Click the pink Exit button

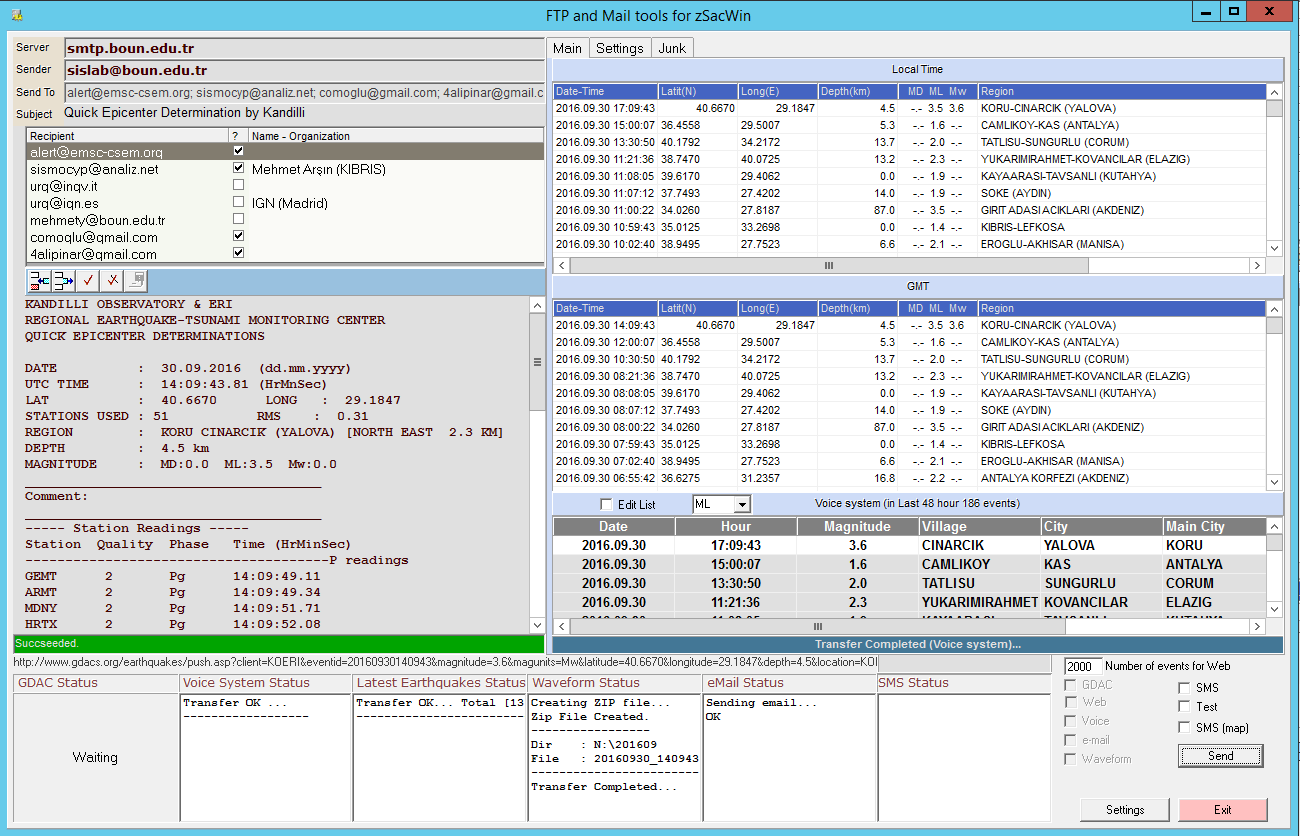point(1223,810)
